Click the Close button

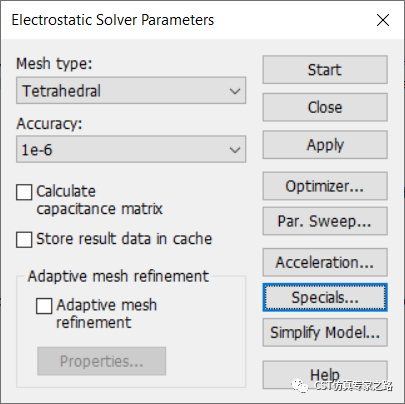point(325,107)
